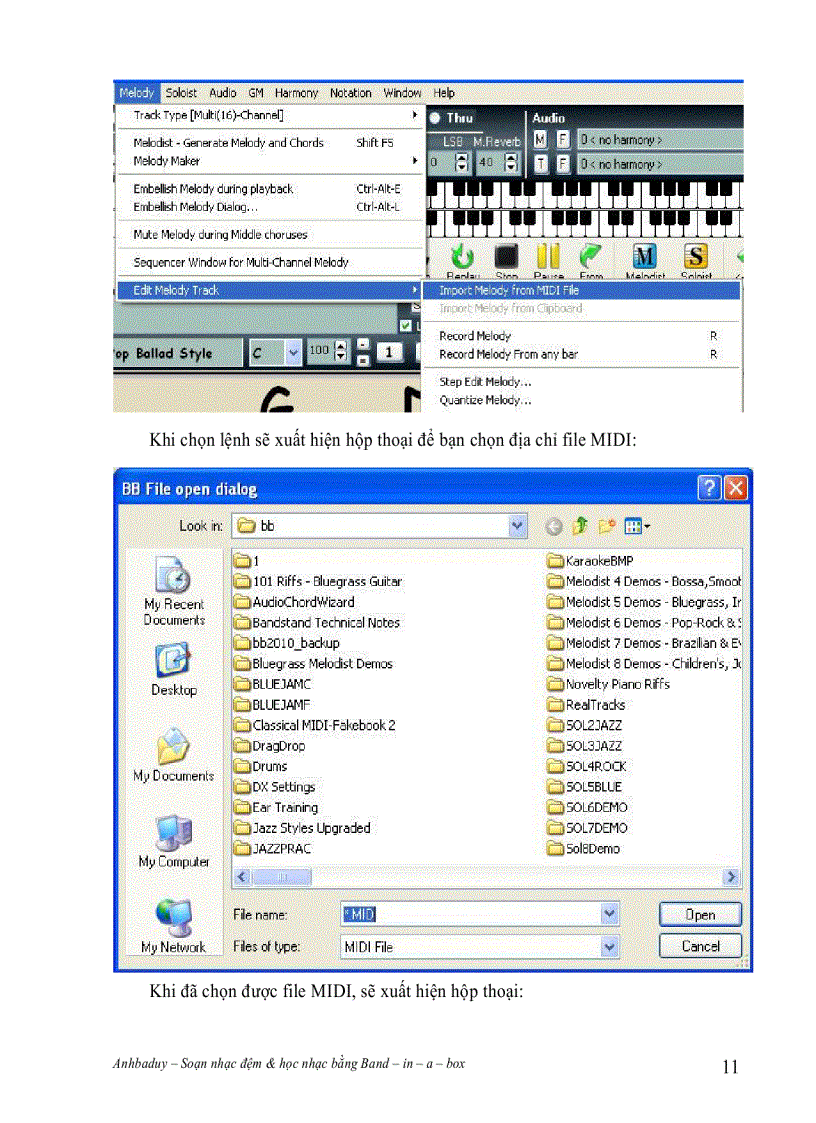816x1123 pixels.
Task: Open the View Menu icon dropdown
Action: click(637, 526)
